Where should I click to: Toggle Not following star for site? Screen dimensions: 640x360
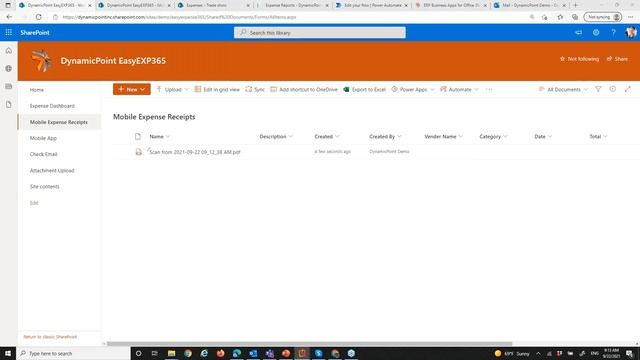[579, 59]
